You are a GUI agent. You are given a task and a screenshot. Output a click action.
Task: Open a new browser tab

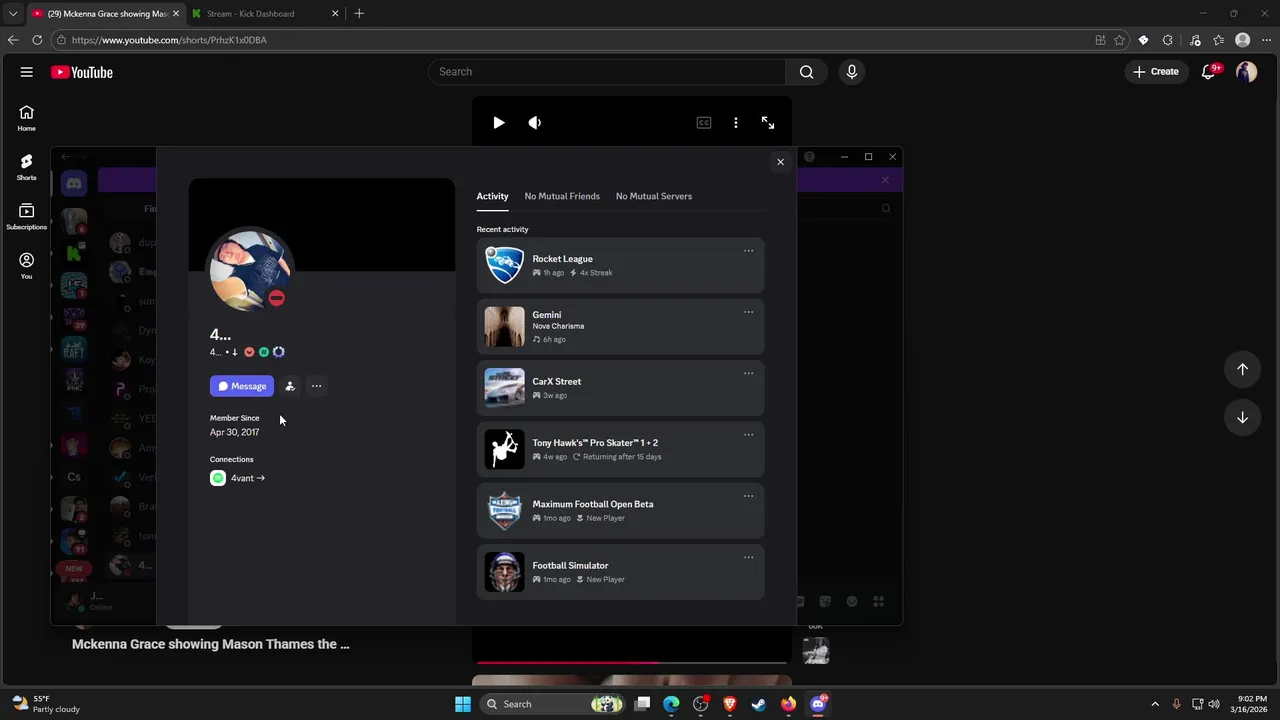[359, 14]
